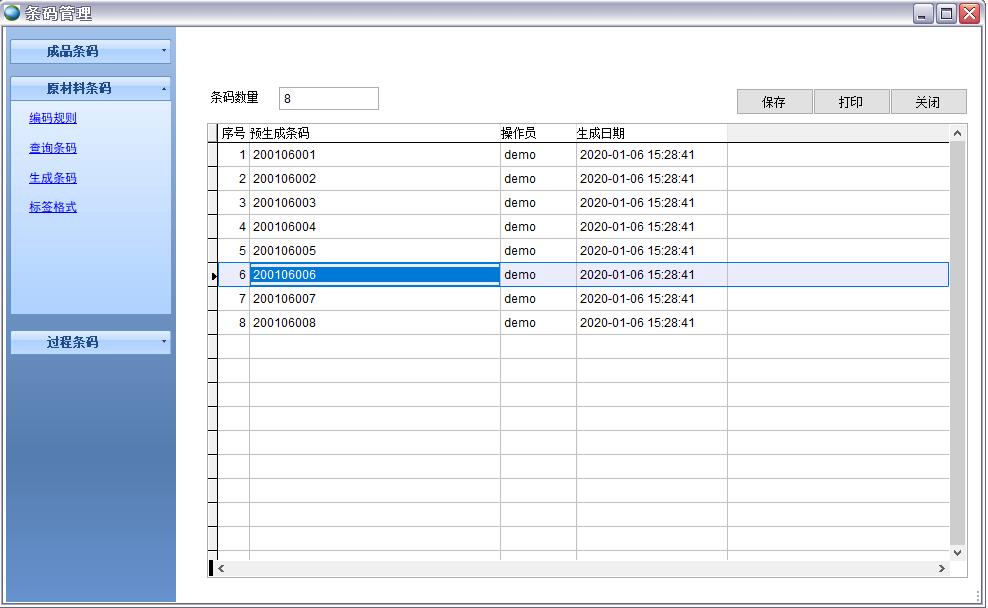Viewport: 988px width, 608px height.
Task: Click the vertical scrollbar down arrow
Action: pyautogui.click(x=957, y=552)
